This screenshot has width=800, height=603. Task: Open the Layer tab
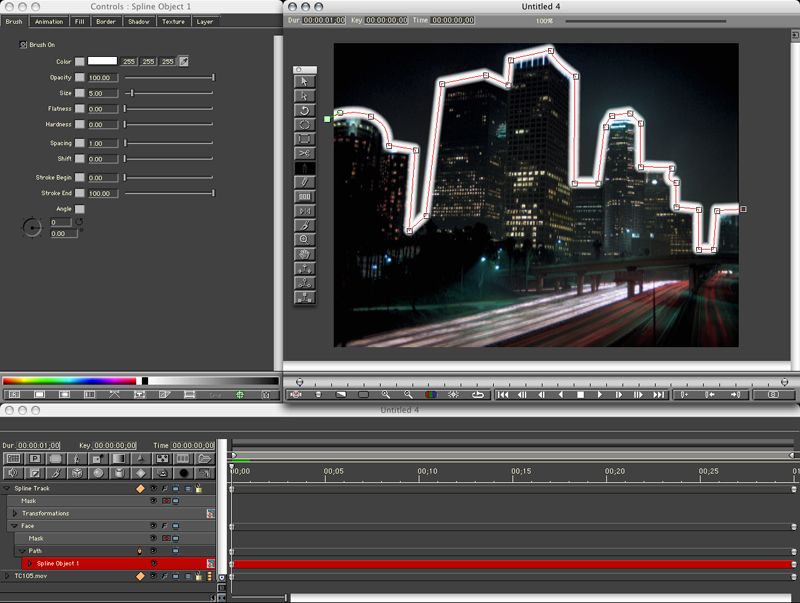205,21
